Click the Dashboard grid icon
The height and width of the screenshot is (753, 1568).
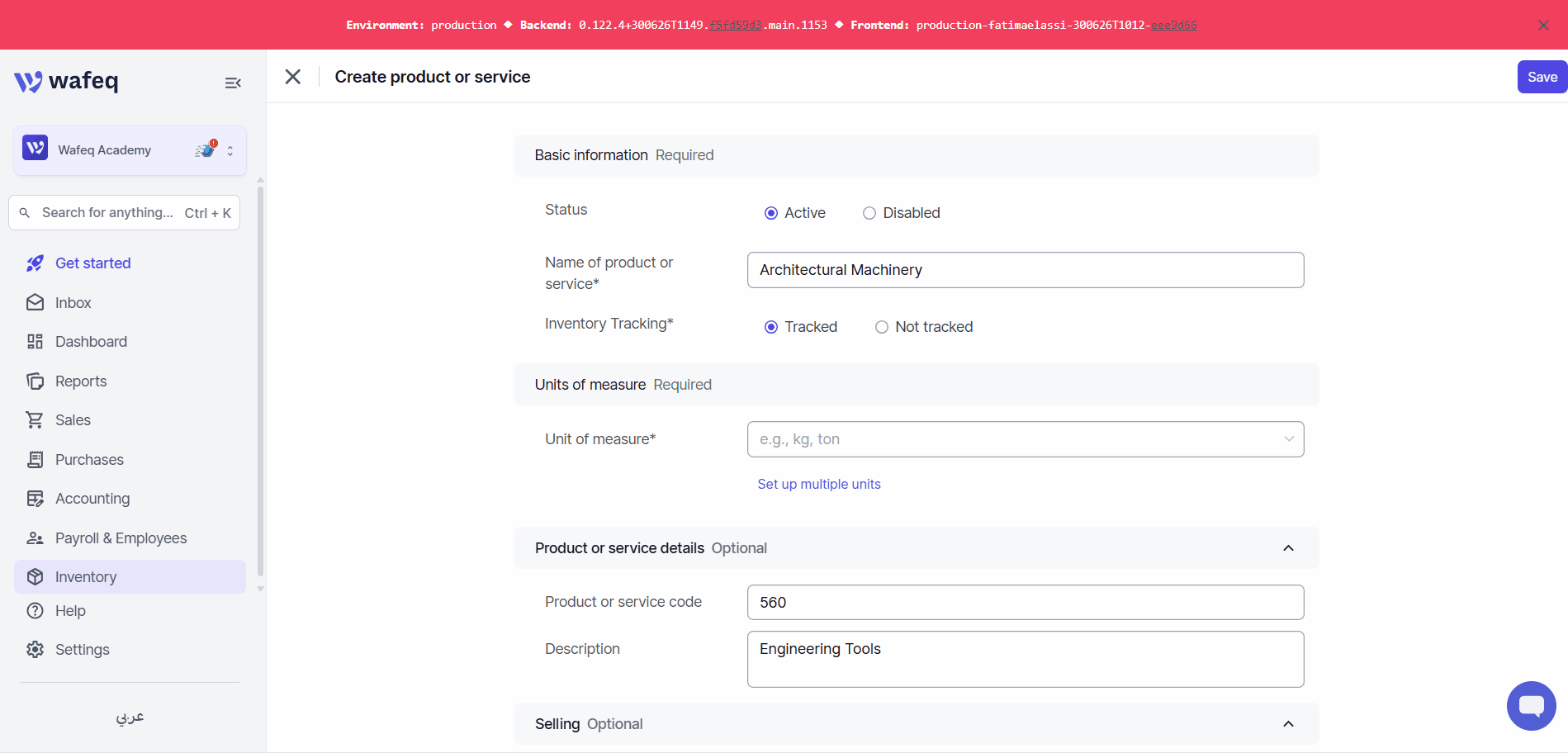click(35, 342)
